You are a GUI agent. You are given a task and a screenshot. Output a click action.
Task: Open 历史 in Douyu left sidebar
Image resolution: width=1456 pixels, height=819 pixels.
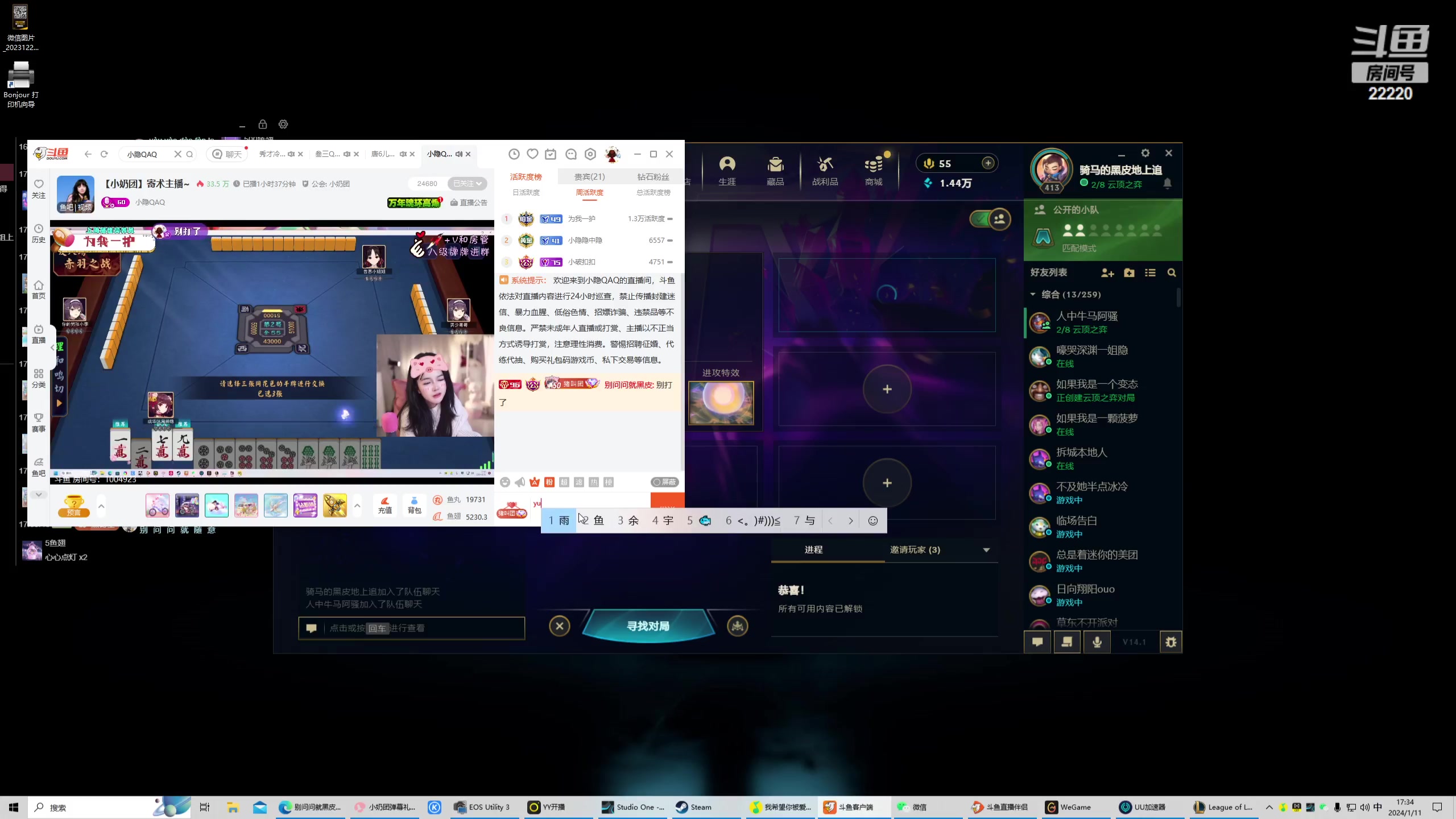click(39, 233)
